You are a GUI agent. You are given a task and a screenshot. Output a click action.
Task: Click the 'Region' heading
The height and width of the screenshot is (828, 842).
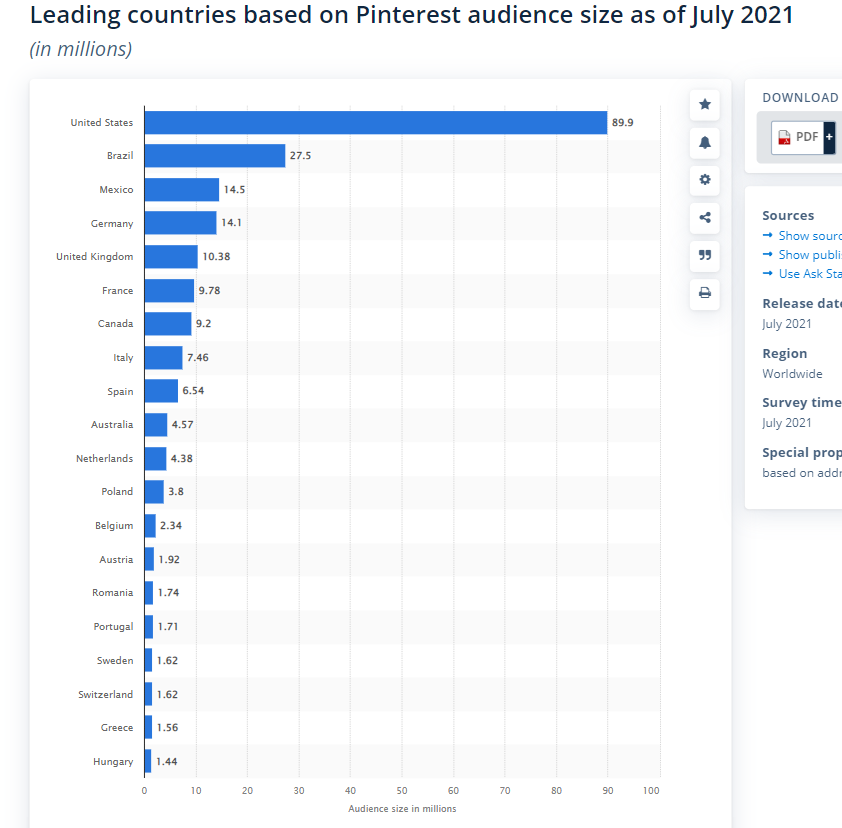(785, 353)
